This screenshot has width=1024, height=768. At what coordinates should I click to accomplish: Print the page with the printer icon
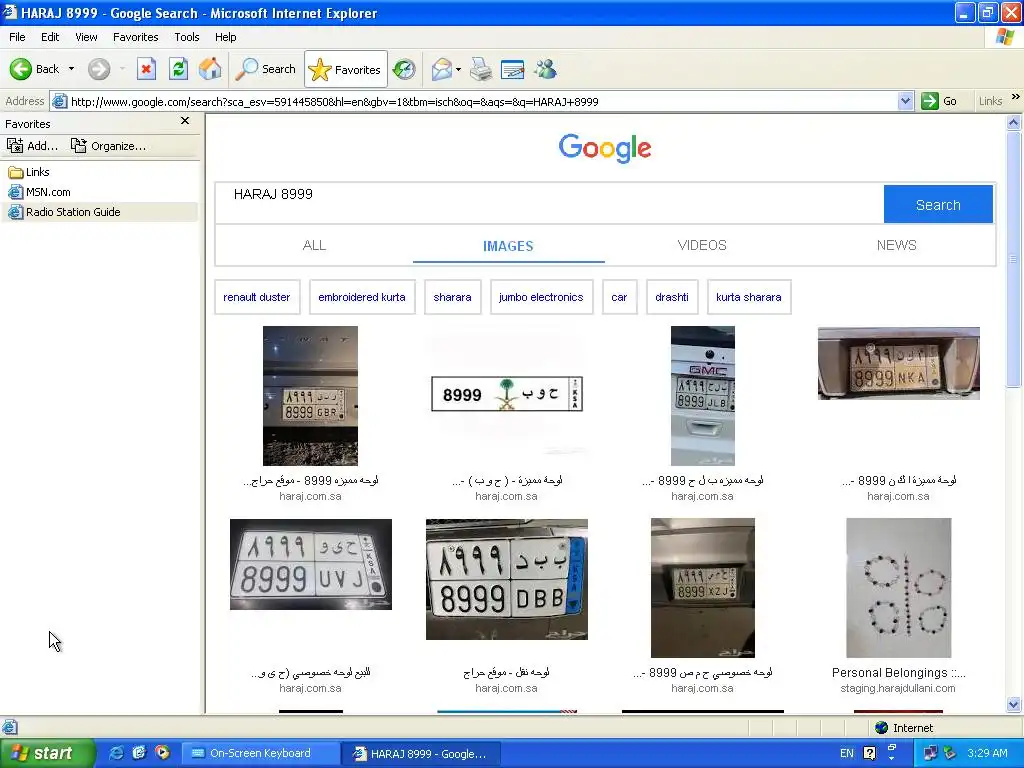[481, 69]
